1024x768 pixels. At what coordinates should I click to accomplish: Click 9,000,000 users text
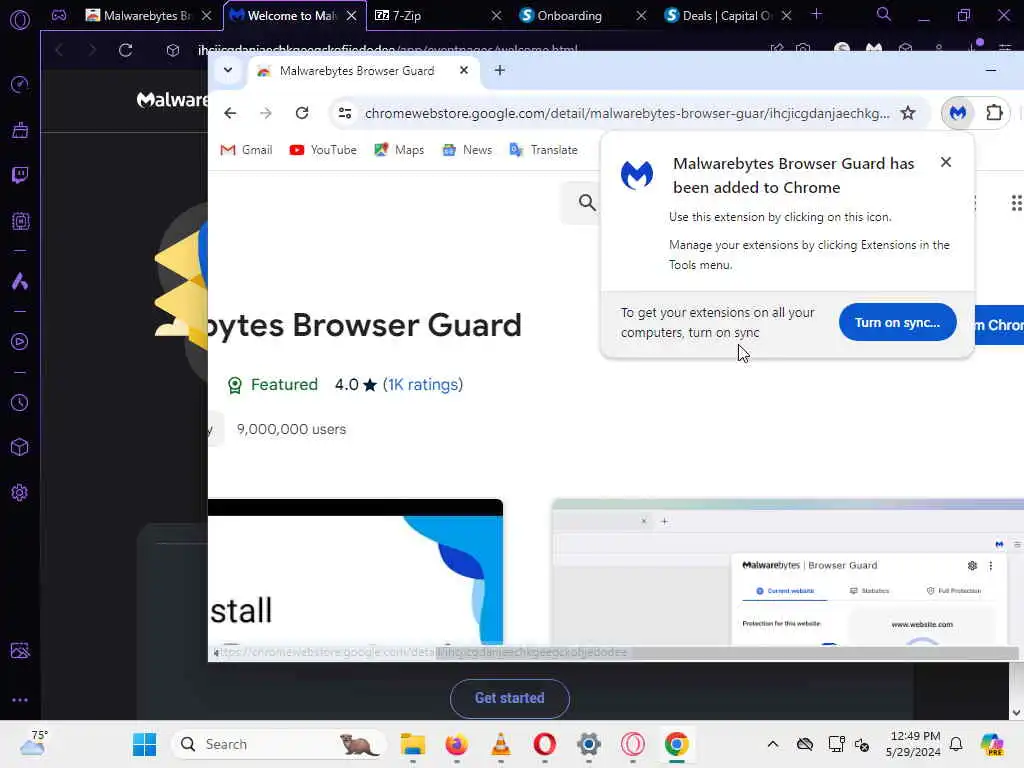point(291,429)
